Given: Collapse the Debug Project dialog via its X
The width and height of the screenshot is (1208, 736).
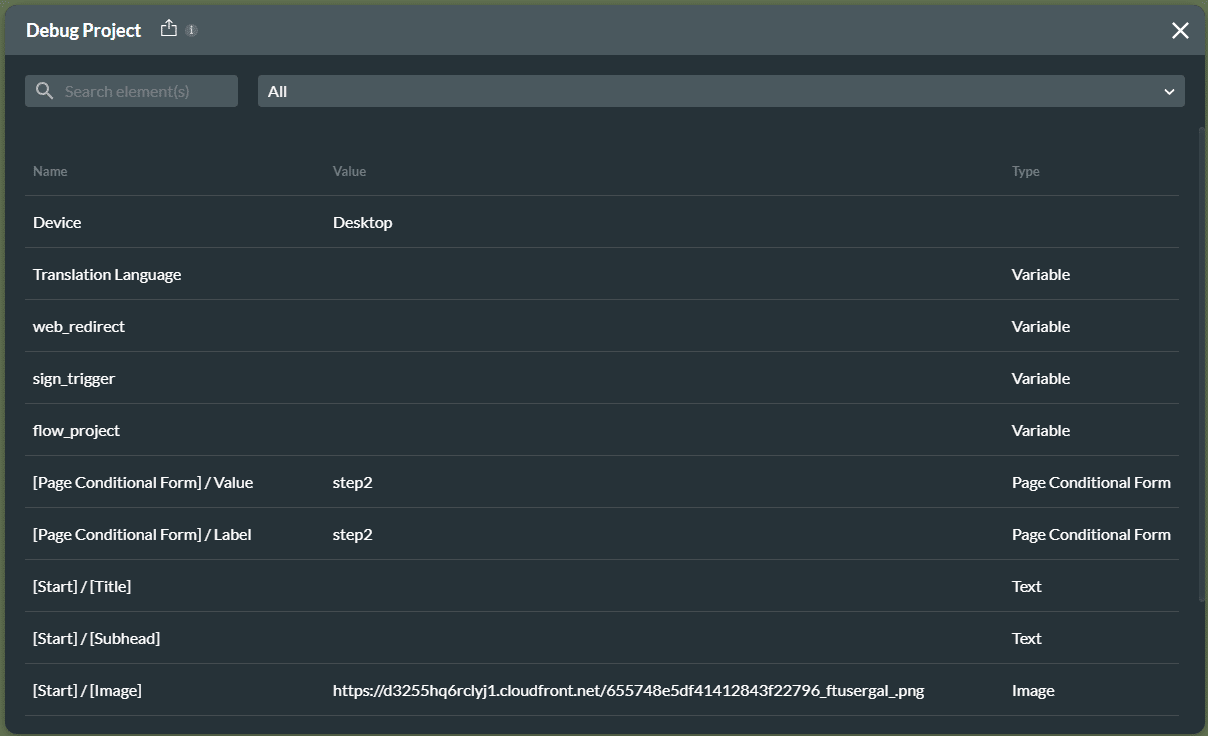Looking at the screenshot, I should point(1180,30).
